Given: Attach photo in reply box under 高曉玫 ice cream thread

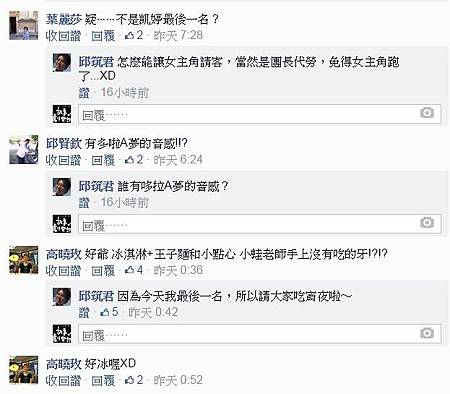Looking at the screenshot, I should [427, 333].
